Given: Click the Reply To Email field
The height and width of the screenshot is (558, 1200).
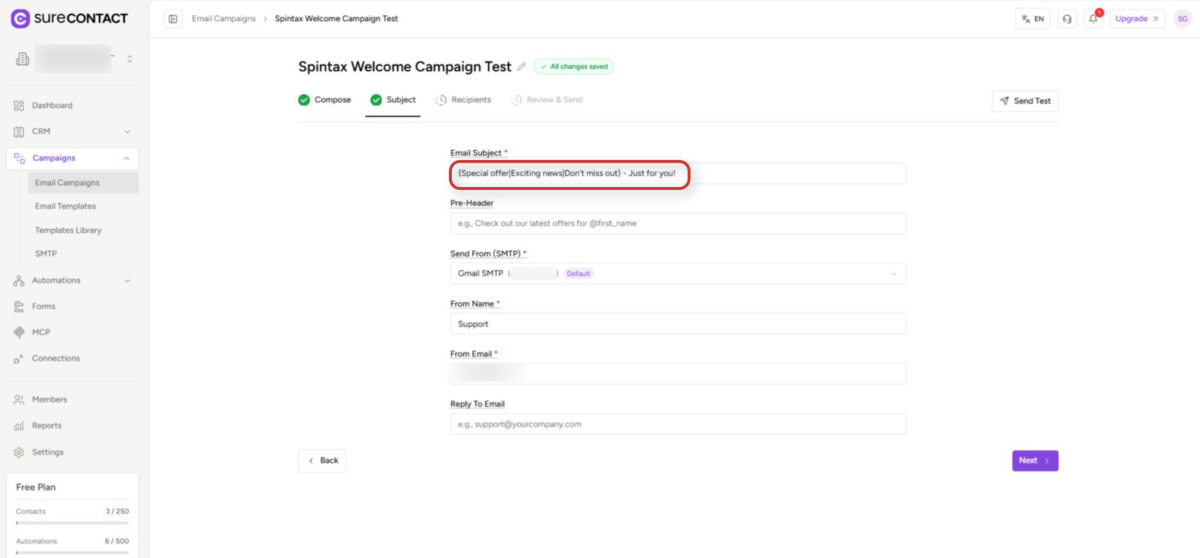Looking at the screenshot, I should coord(678,424).
